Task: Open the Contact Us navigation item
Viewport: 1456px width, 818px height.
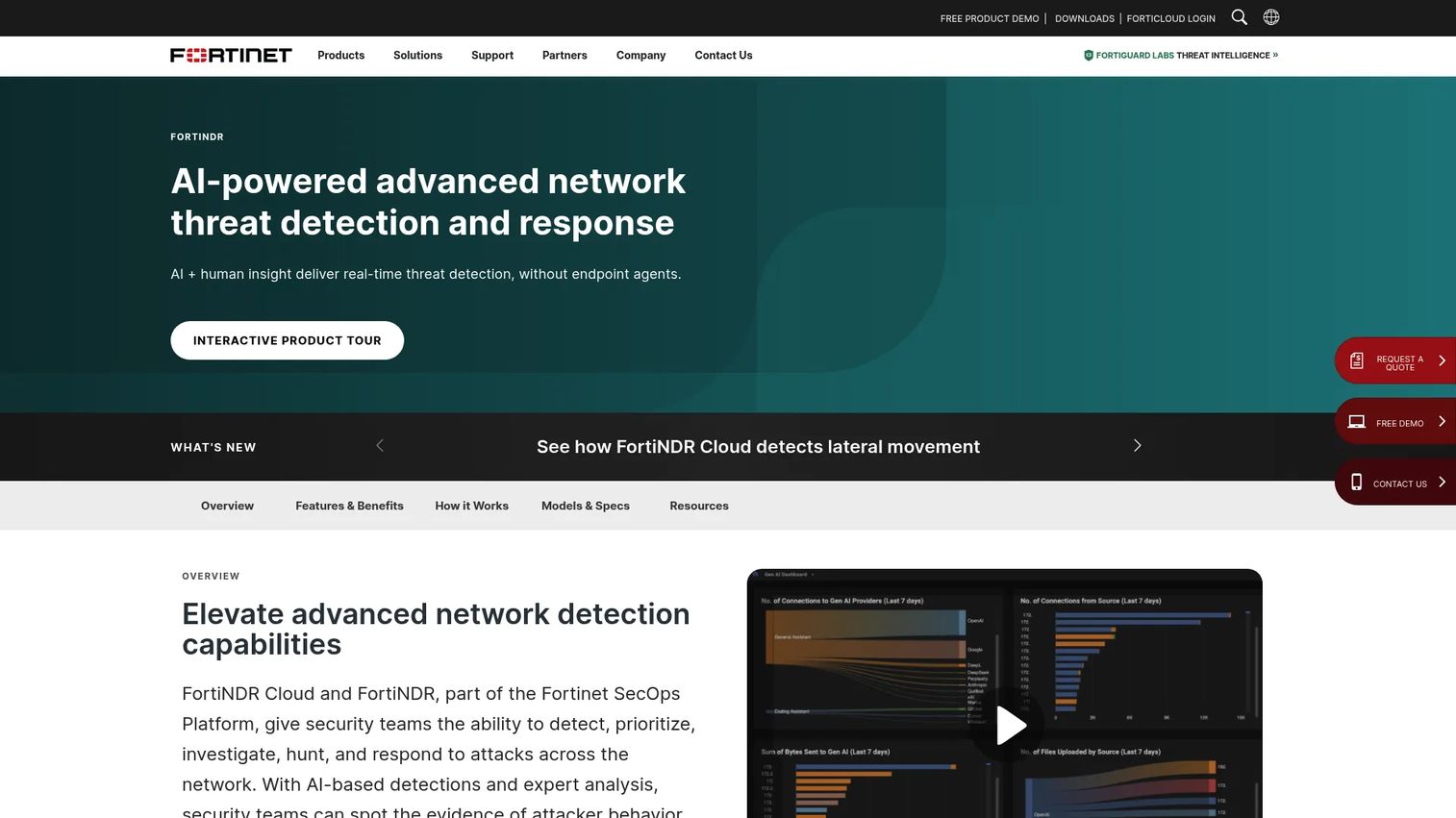Action: (724, 56)
